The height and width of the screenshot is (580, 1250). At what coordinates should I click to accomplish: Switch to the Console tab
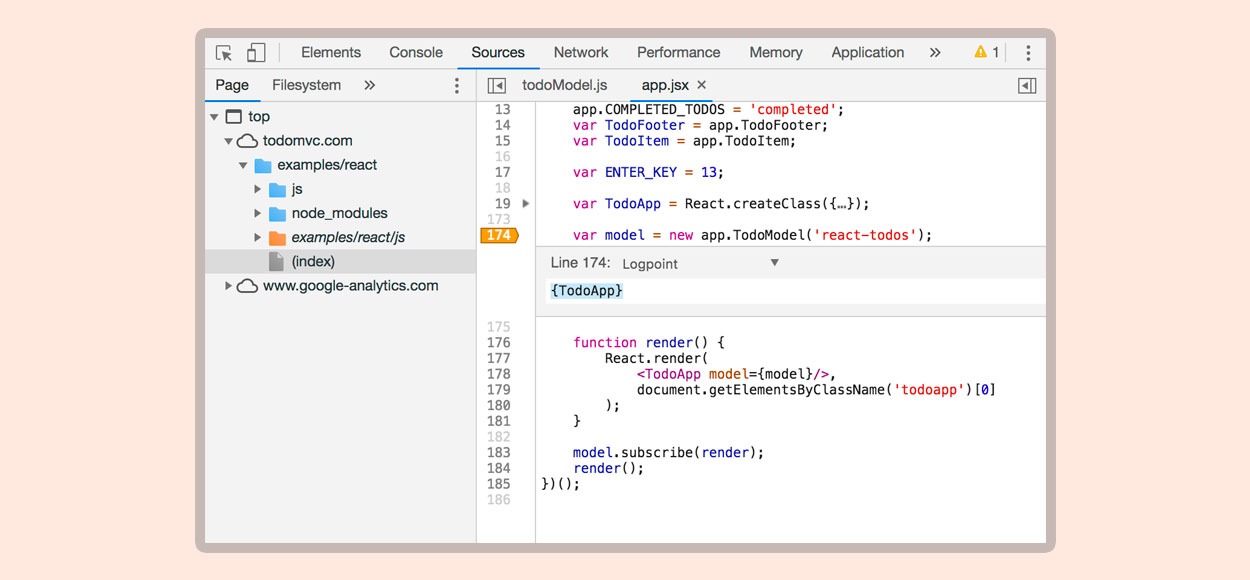point(416,53)
